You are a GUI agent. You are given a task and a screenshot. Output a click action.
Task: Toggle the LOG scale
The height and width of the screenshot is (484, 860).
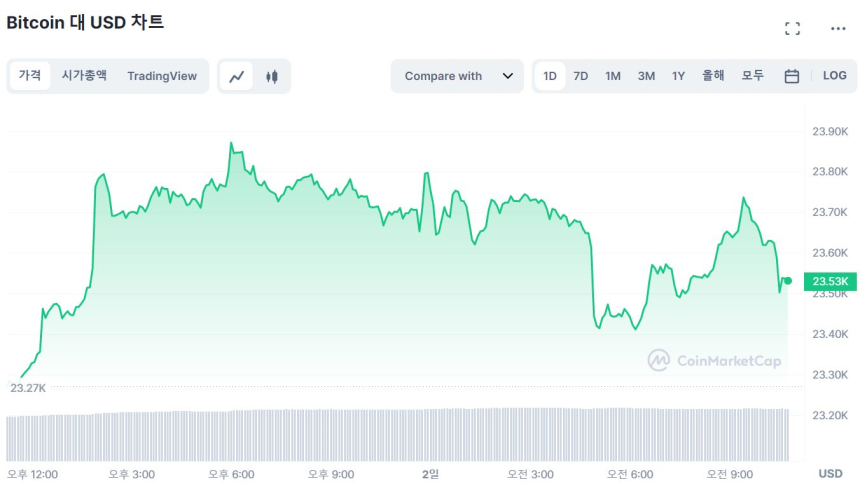pyautogui.click(x=834, y=76)
